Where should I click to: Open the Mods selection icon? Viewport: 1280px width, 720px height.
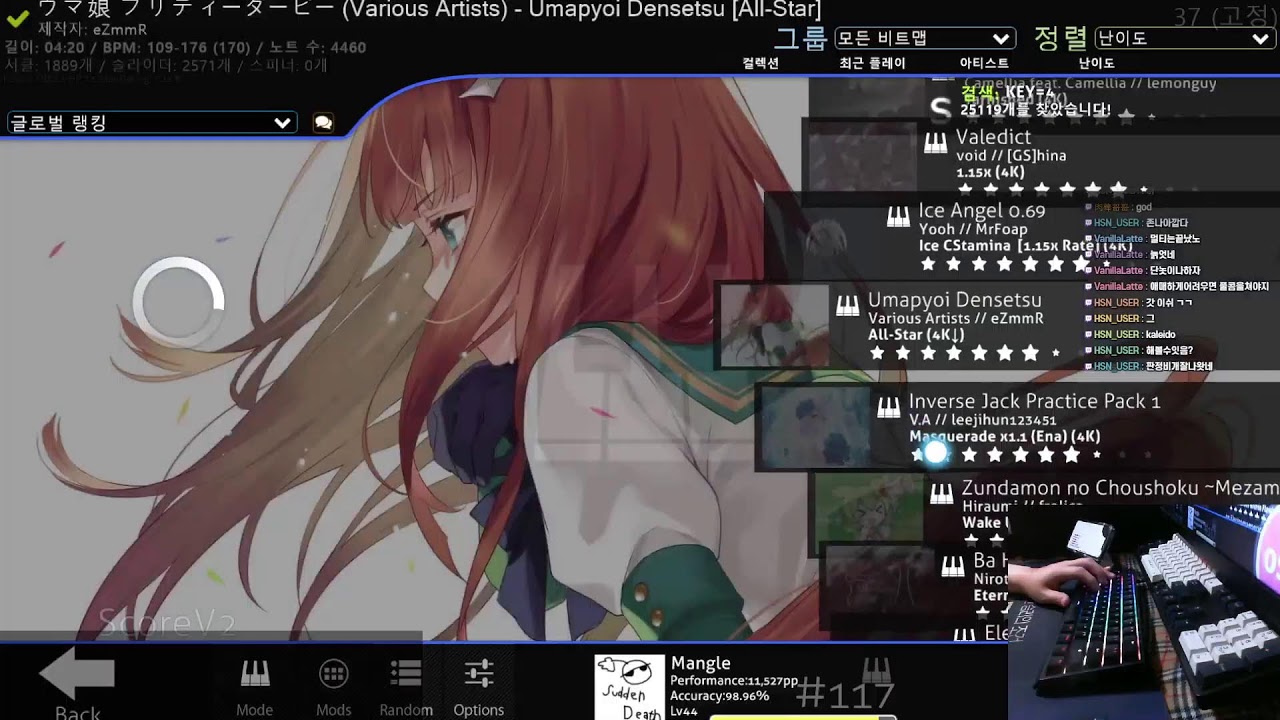(x=333, y=674)
